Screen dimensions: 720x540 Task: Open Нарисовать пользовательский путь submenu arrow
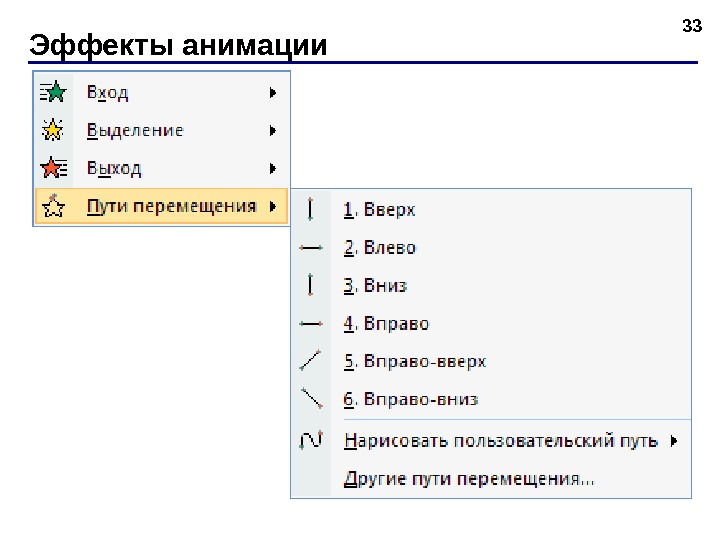[x=675, y=440]
